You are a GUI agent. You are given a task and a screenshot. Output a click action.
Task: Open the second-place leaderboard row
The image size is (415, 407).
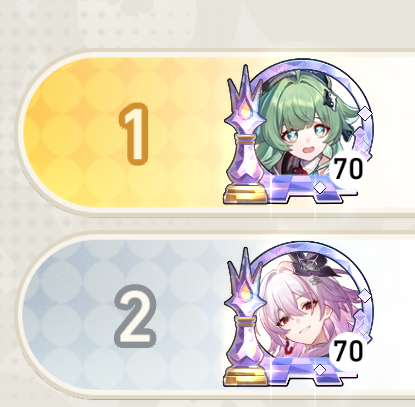click(x=217, y=316)
